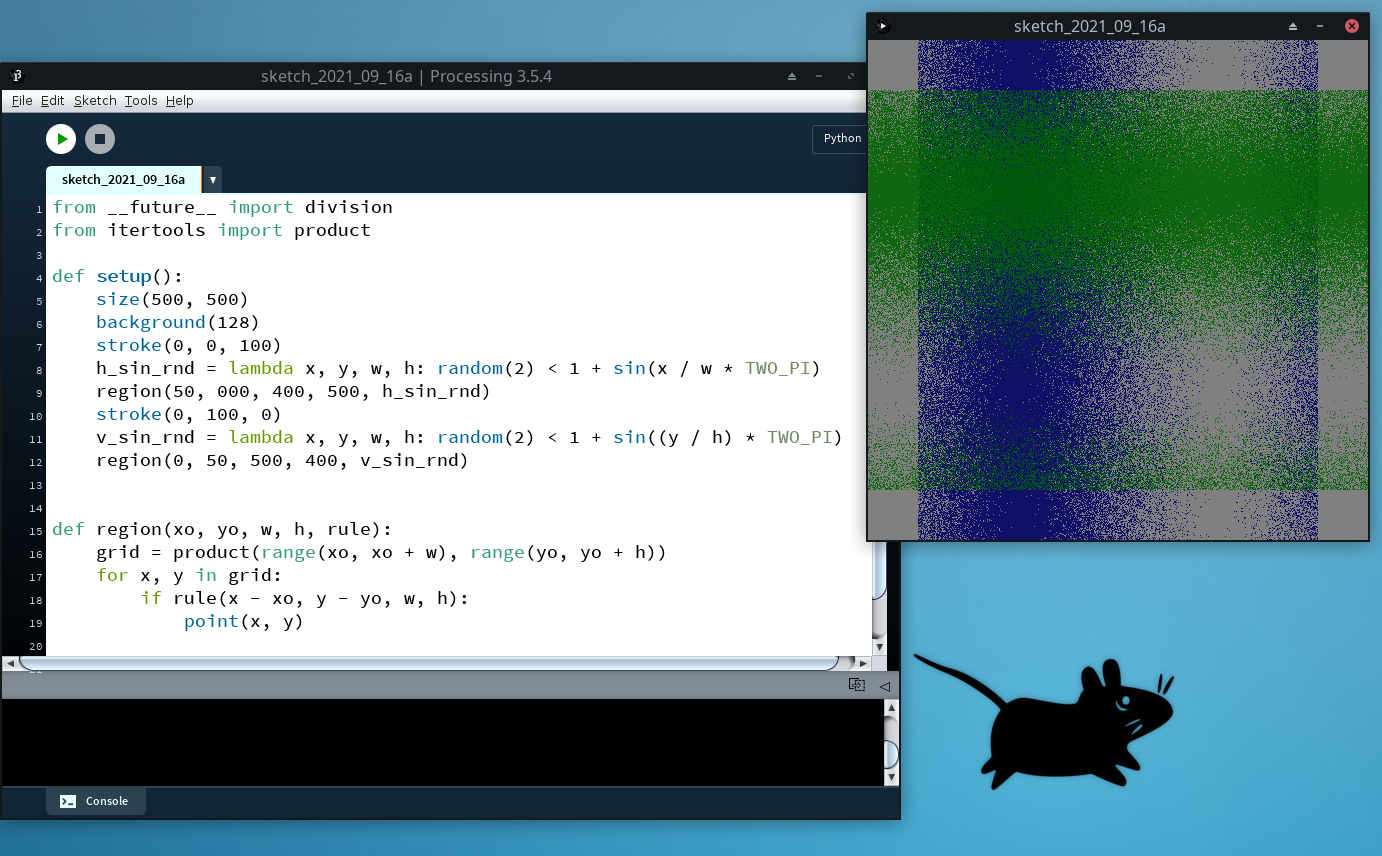Click line number 13 in gutter

point(38,485)
